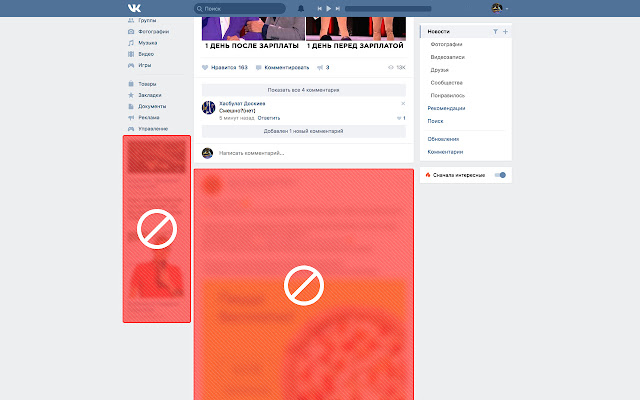The height and width of the screenshot is (400, 640).
Task: Open Хасбулат Доскиев's profile name link
Action: (242, 104)
